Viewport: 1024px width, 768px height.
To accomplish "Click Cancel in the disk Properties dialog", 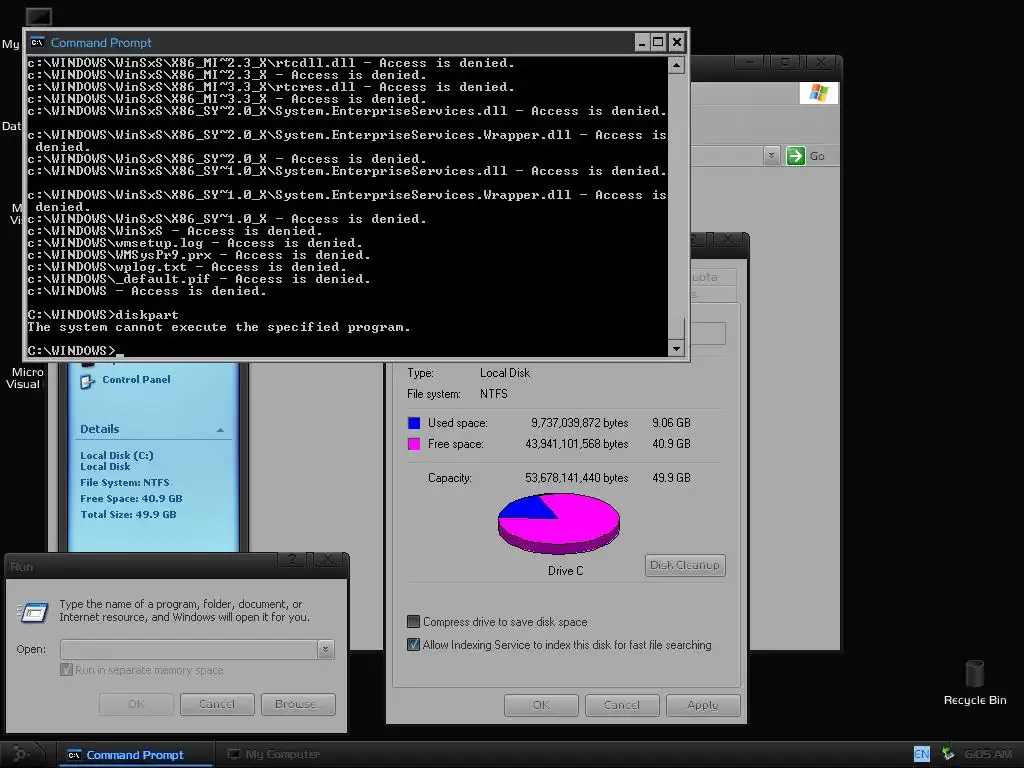I will tap(622, 705).
